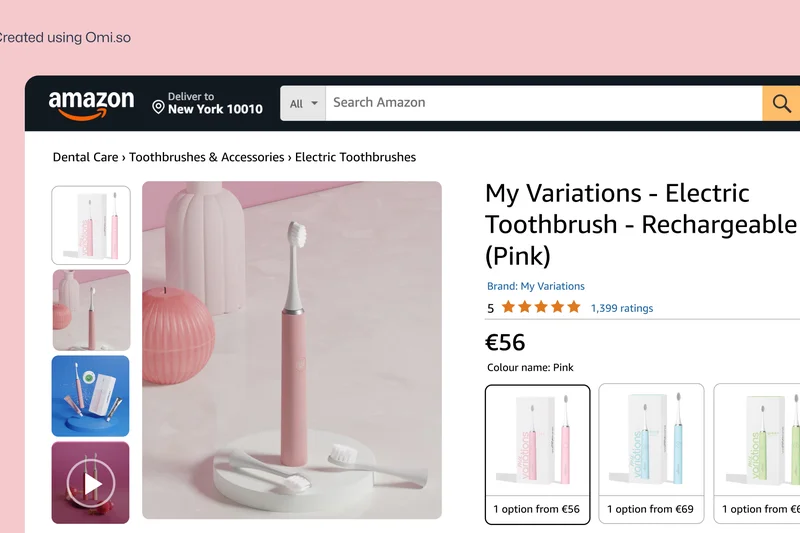Screen dimensions: 800x533
Task: Click the Amazon logo
Action: (x=91, y=104)
